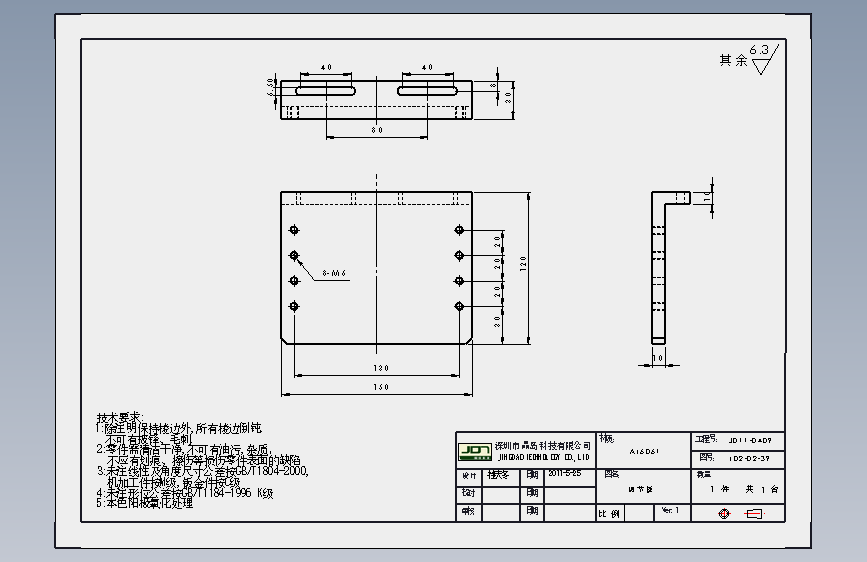
Task: Click the truncated cone projection symbol in title block
Action: (x=754, y=514)
